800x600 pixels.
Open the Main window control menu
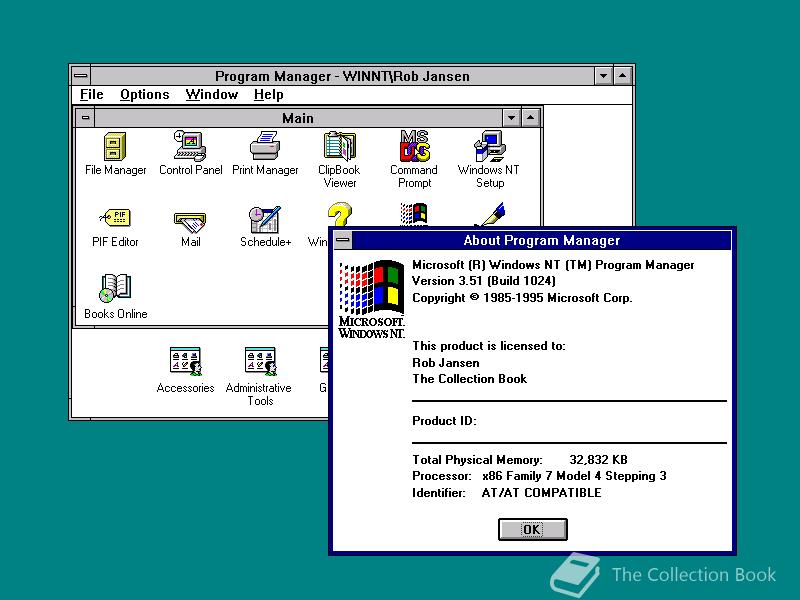(x=86, y=117)
